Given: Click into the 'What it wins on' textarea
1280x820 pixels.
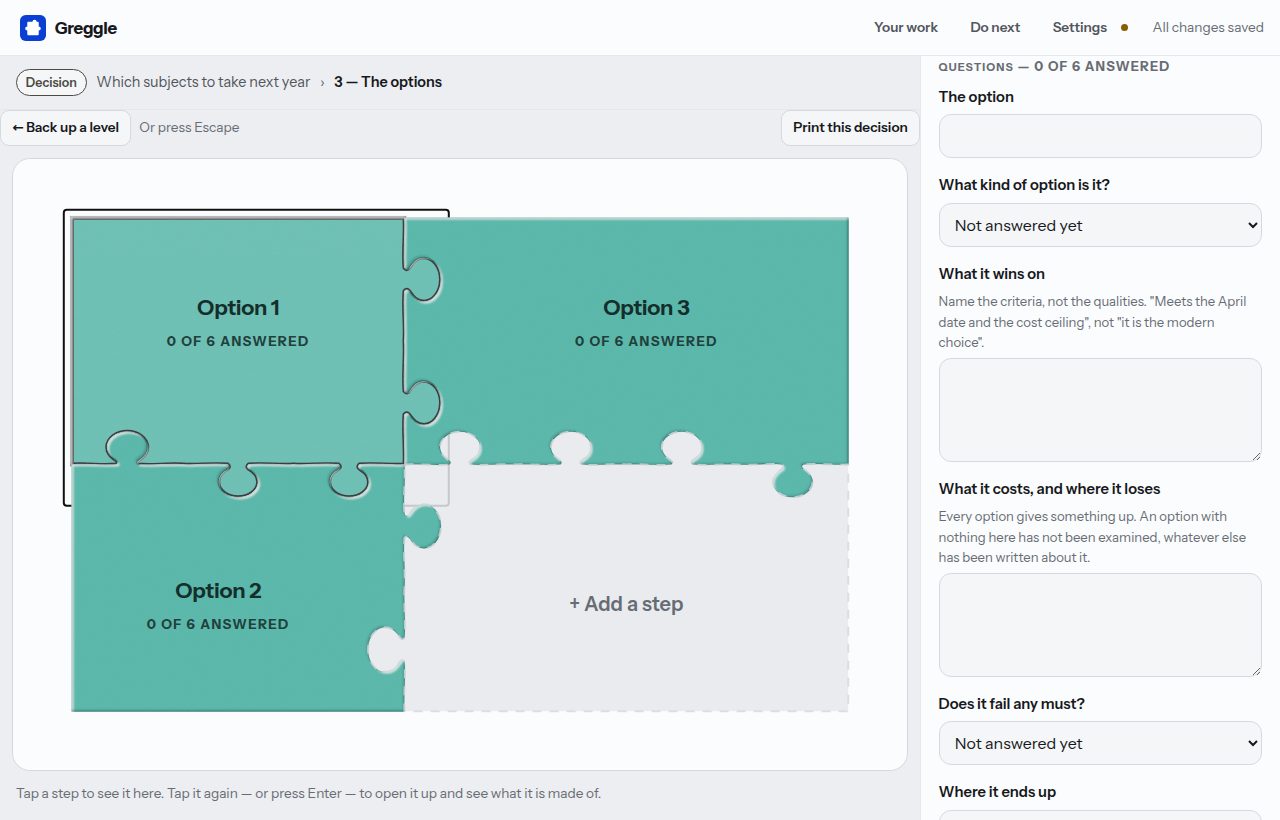Looking at the screenshot, I should (1100, 410).
